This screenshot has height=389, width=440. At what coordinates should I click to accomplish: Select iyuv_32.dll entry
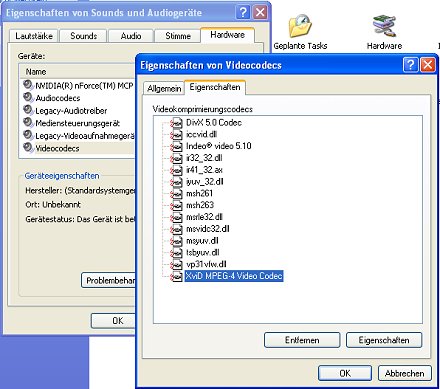(x=204, y=182)
